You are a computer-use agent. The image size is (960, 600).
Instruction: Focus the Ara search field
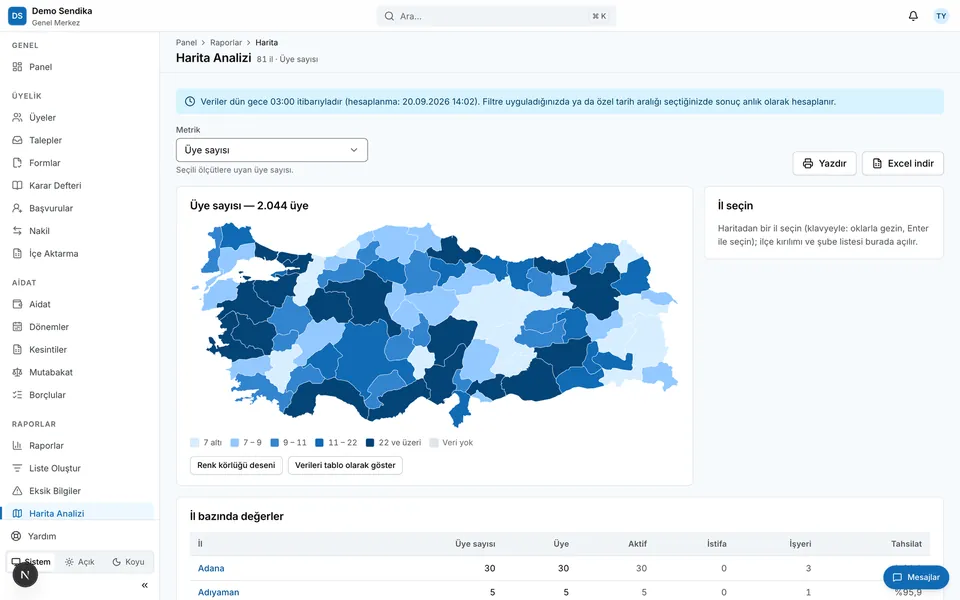click(x=496, y=16)
